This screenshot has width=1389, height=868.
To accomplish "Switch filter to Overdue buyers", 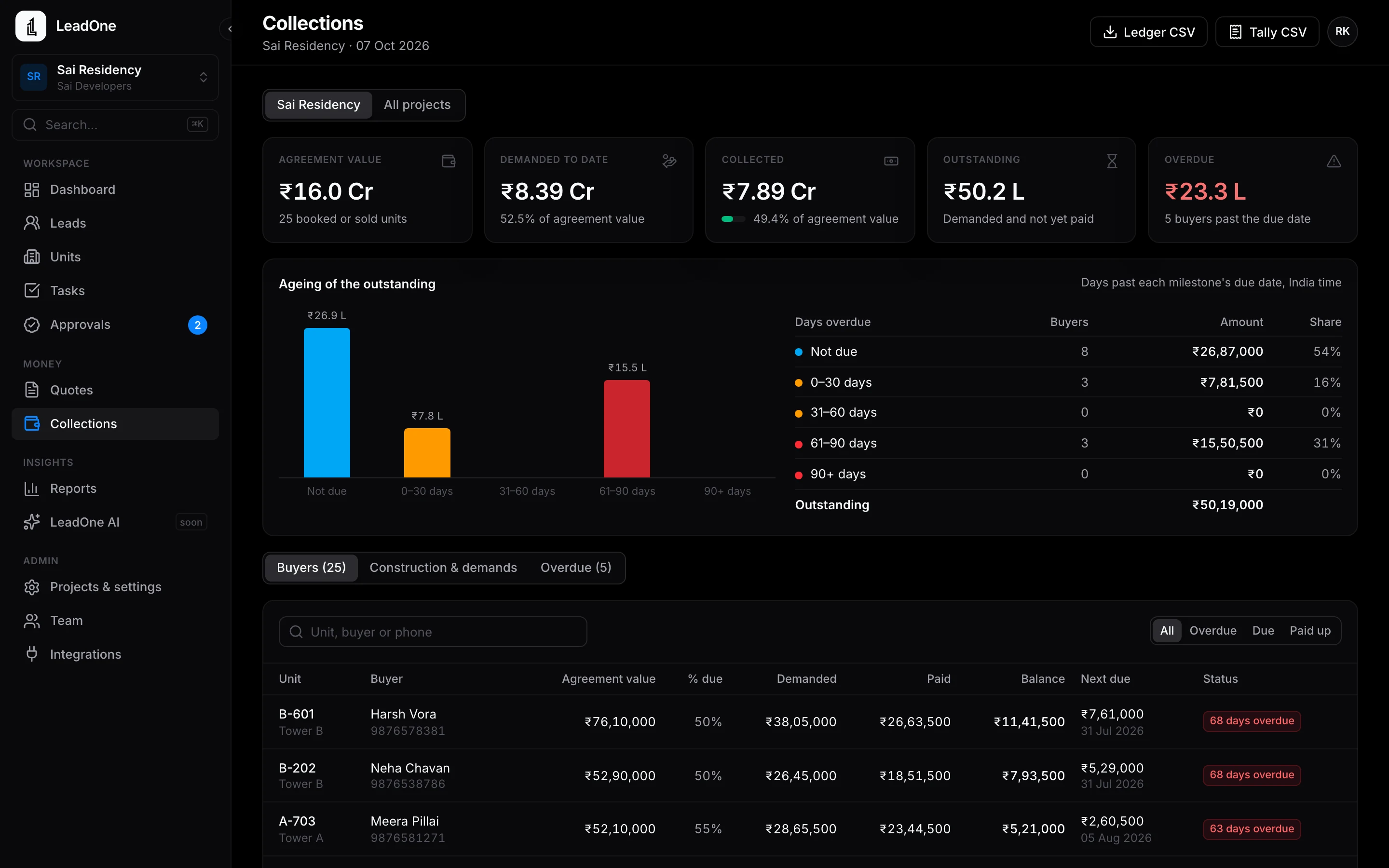I will (1212, 630).
